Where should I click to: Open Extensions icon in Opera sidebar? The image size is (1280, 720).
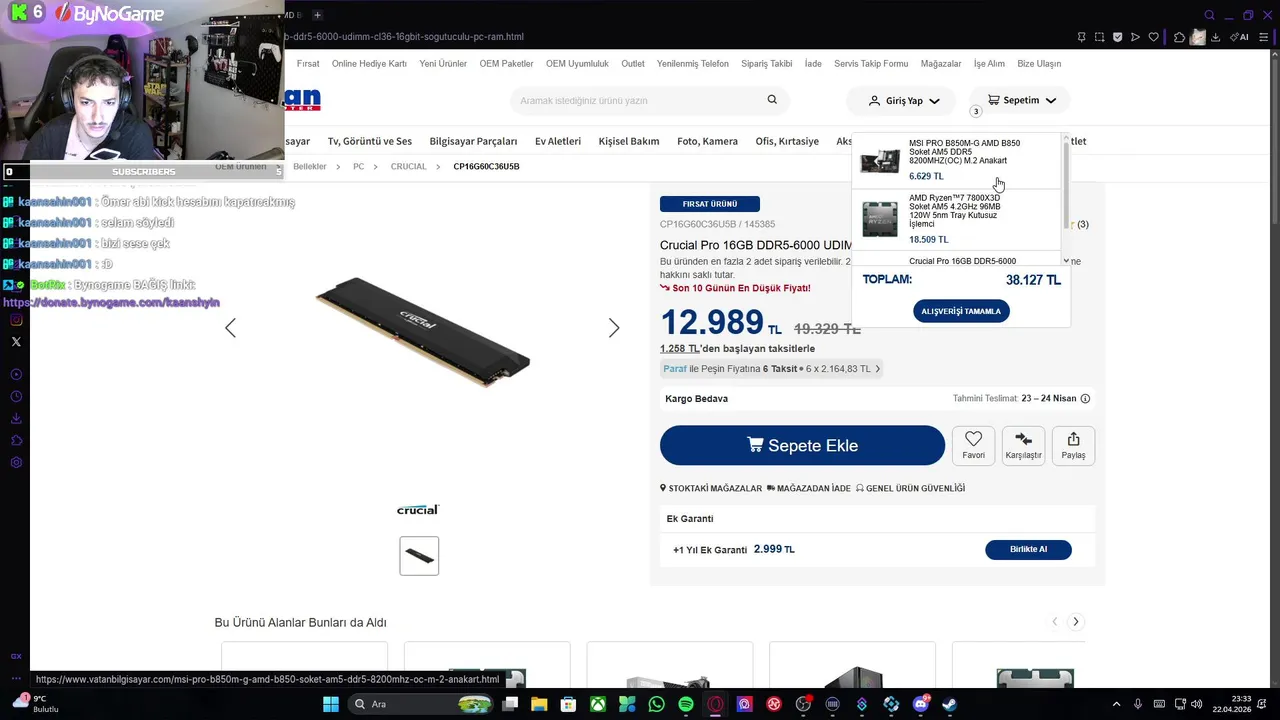tap(16, 440)
